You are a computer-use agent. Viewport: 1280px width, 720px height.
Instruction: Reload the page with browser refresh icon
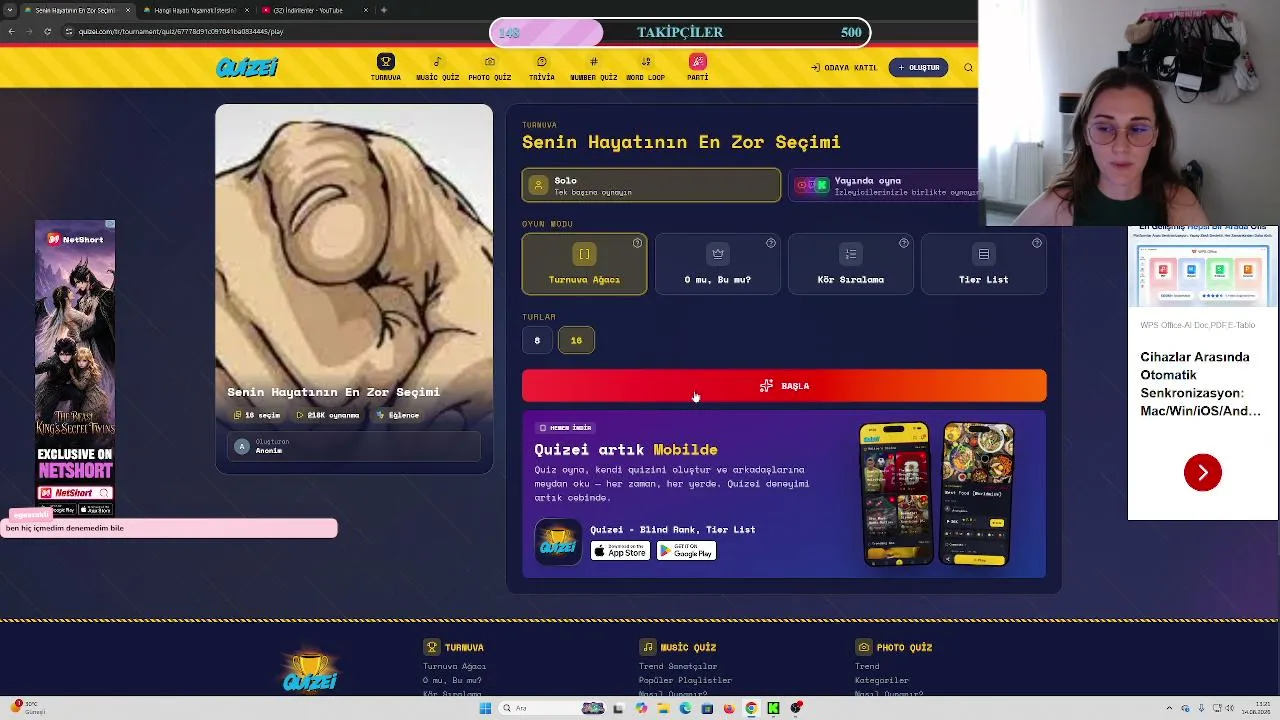click(x=47, y=31)
